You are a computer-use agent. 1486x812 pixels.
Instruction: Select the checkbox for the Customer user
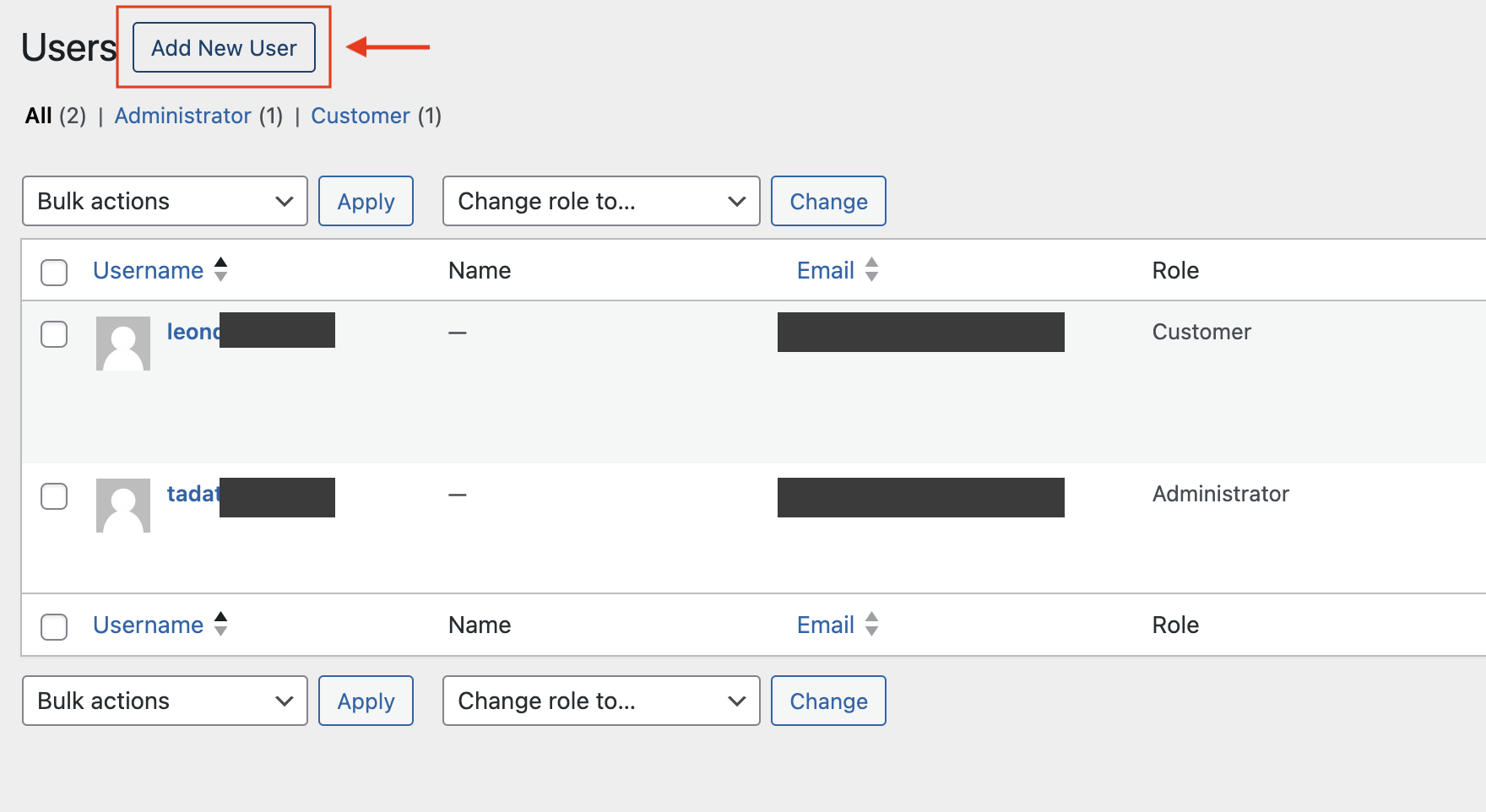[54, 334]
